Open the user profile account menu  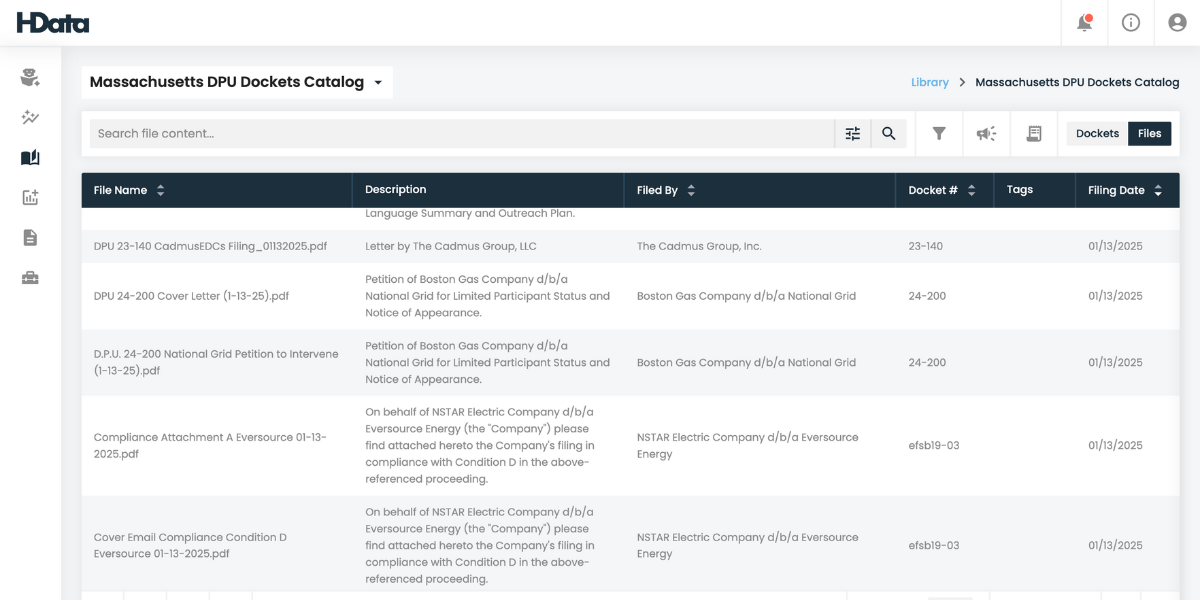tap(1176, 22)
